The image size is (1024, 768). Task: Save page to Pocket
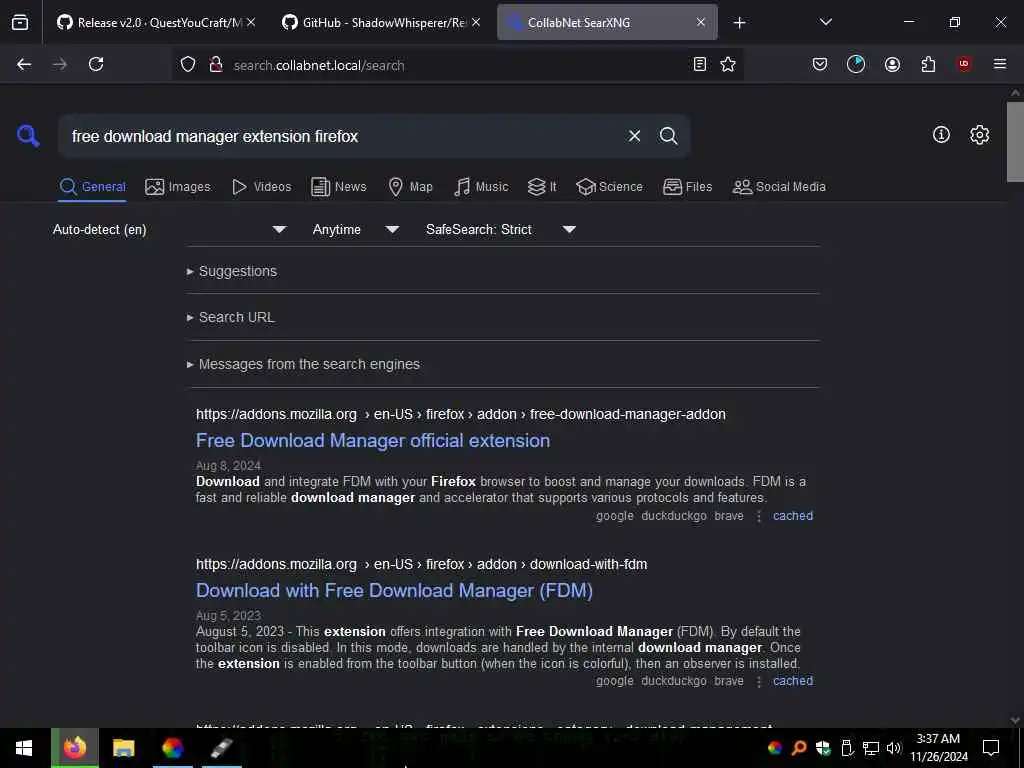820,64
